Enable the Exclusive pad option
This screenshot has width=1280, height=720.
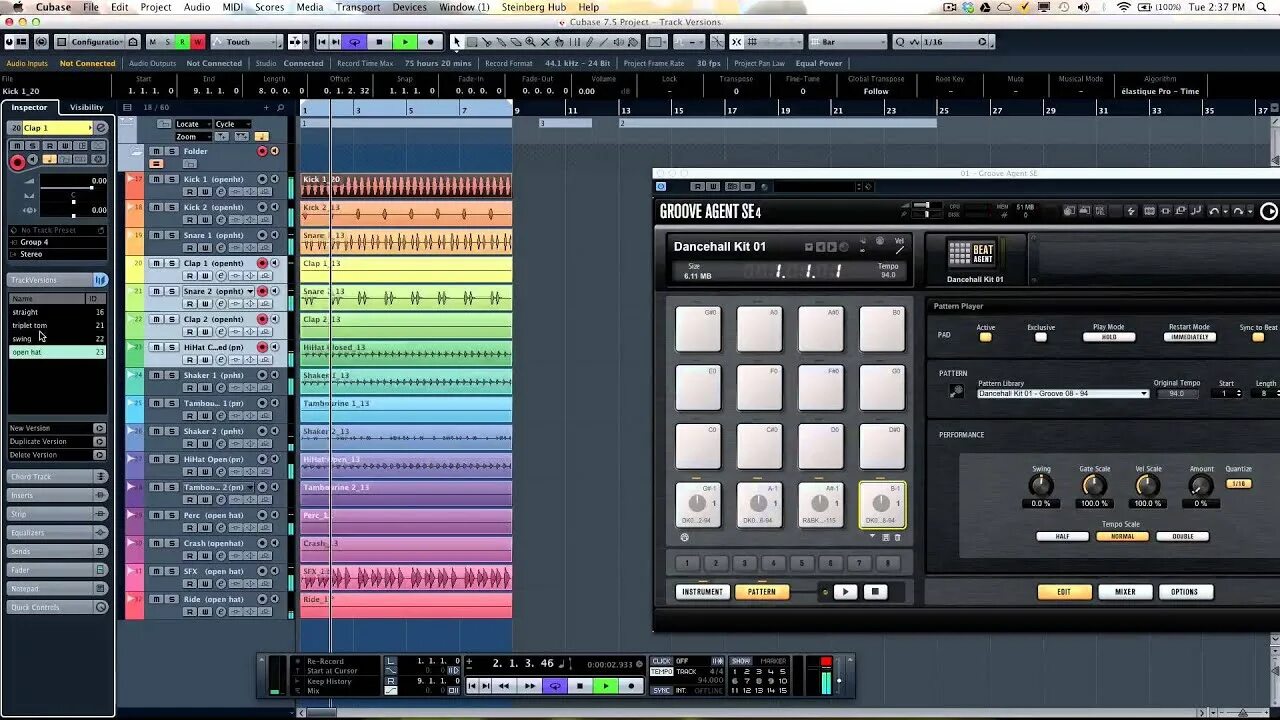(x=1040, y=339)
